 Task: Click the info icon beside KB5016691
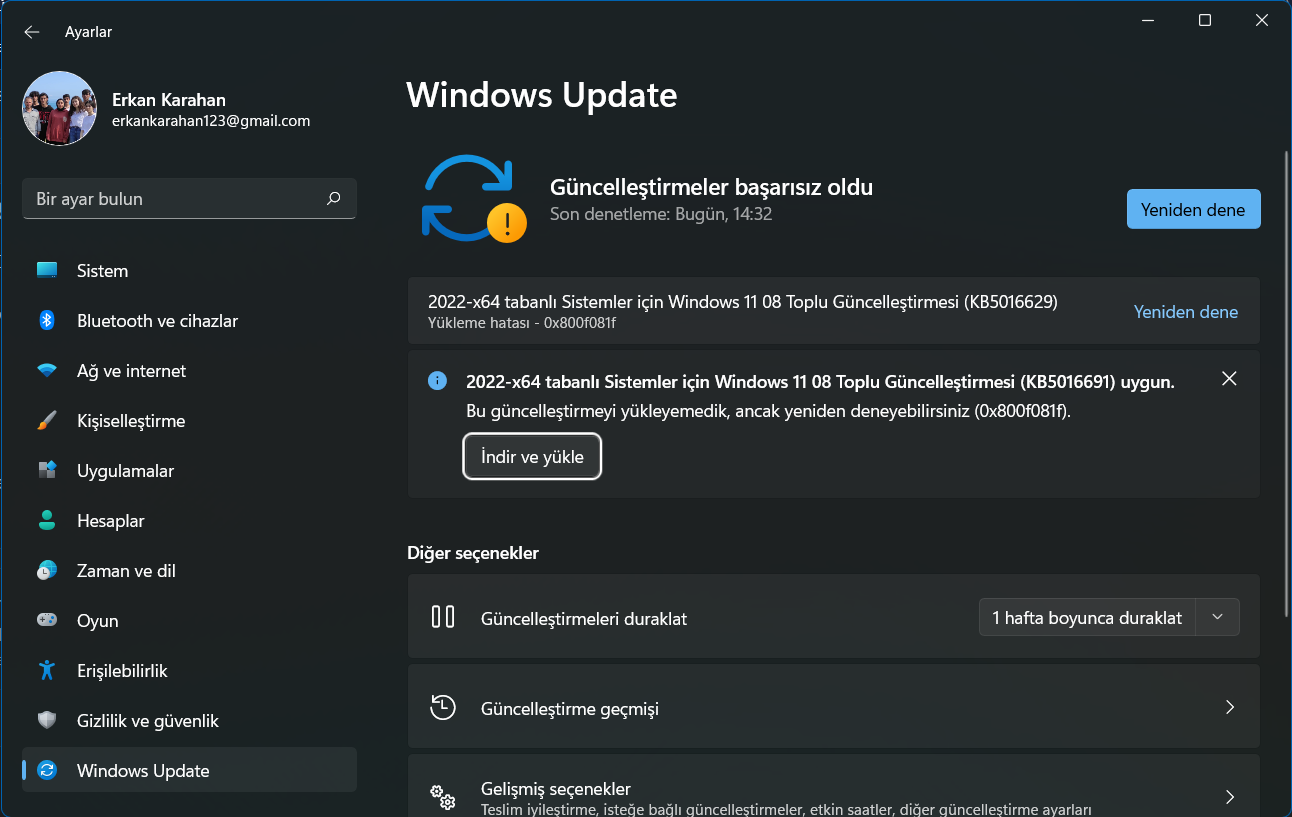click(437, 381)
